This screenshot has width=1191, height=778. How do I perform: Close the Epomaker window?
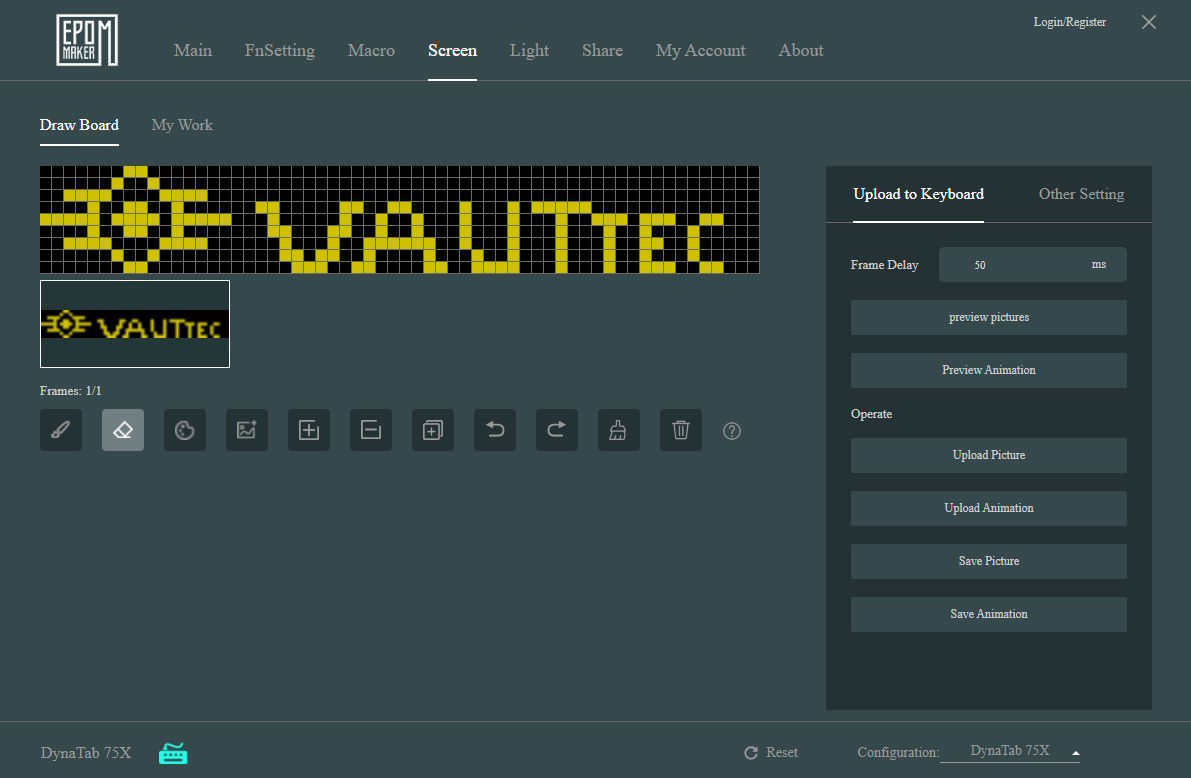1149,22
